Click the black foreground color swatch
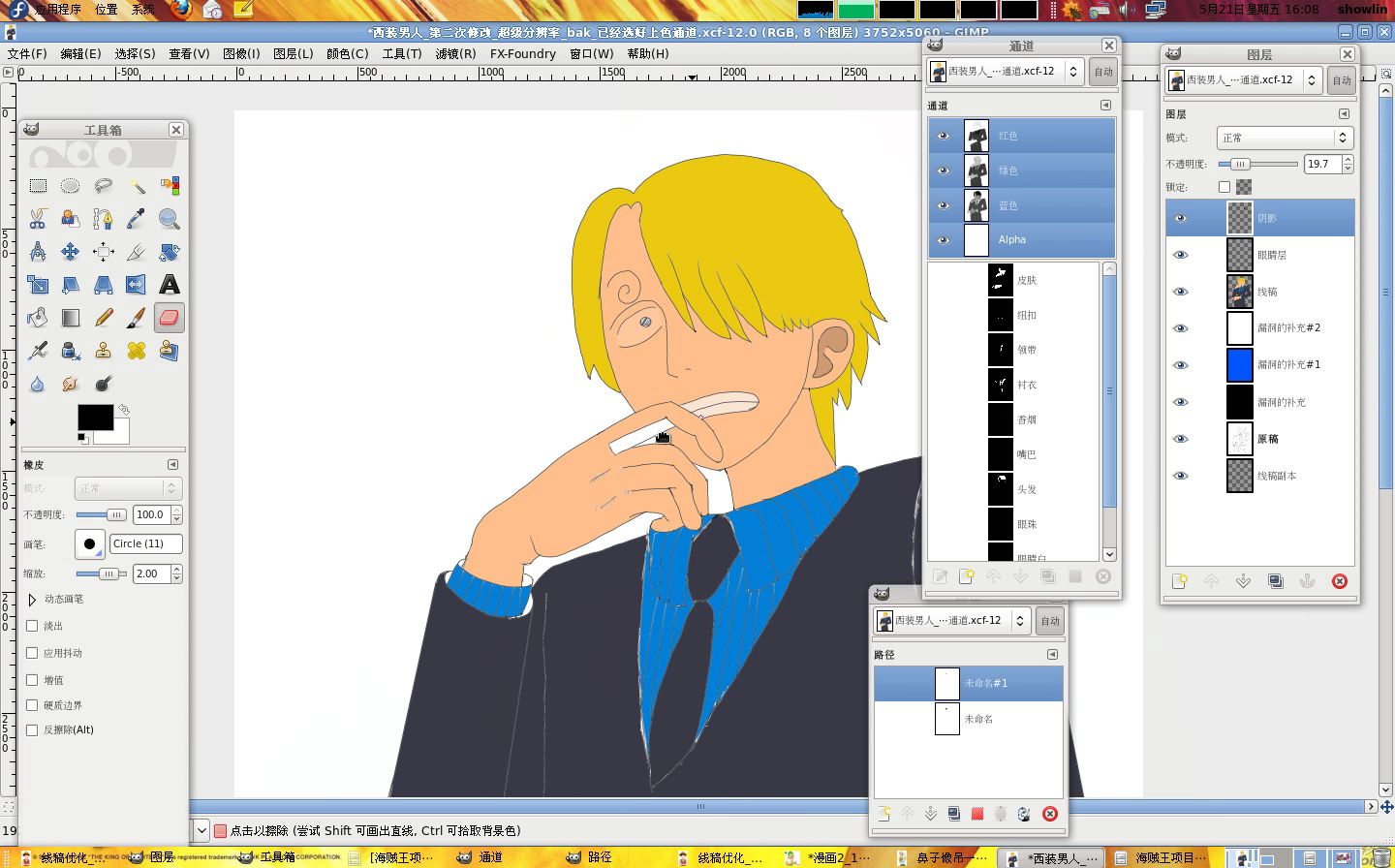This screenshot has height=868, width=1395. click(95, 418)
